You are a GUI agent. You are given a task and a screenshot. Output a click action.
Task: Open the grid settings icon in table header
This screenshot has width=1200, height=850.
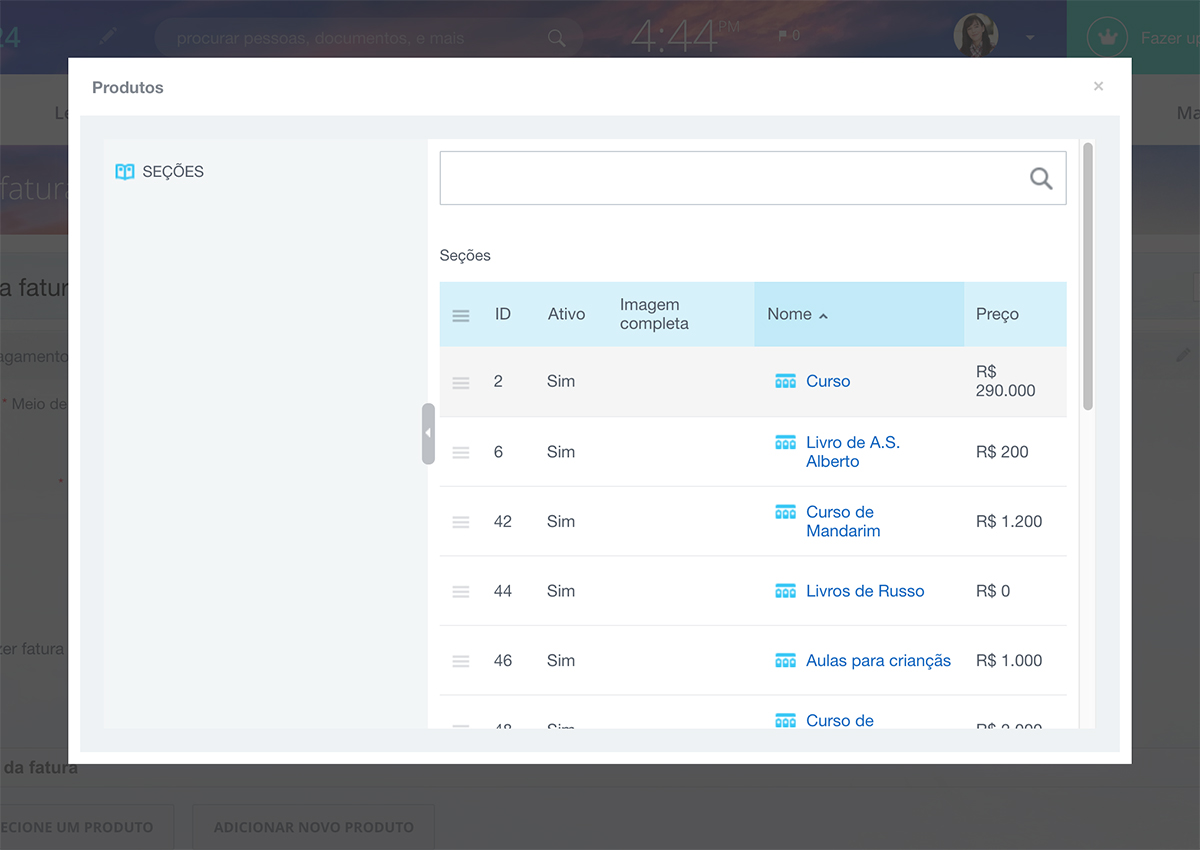[x=461, y=315]
